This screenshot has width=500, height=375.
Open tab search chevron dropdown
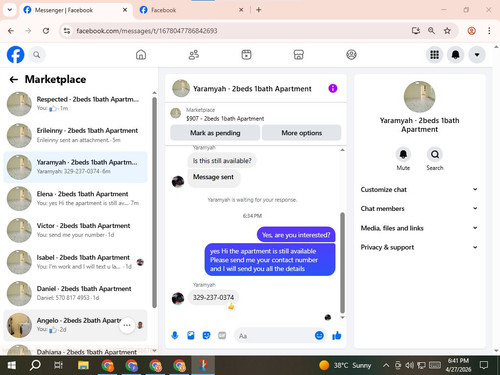10,10
